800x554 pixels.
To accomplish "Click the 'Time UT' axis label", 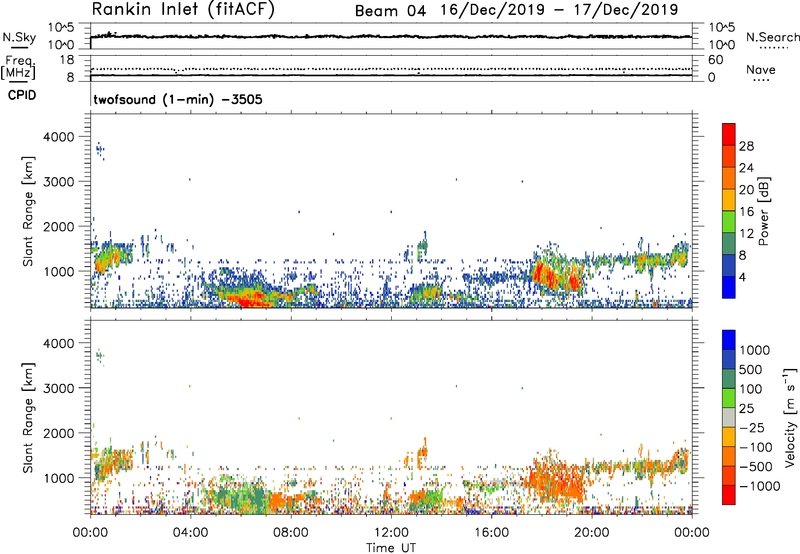I will coord(391,548).
